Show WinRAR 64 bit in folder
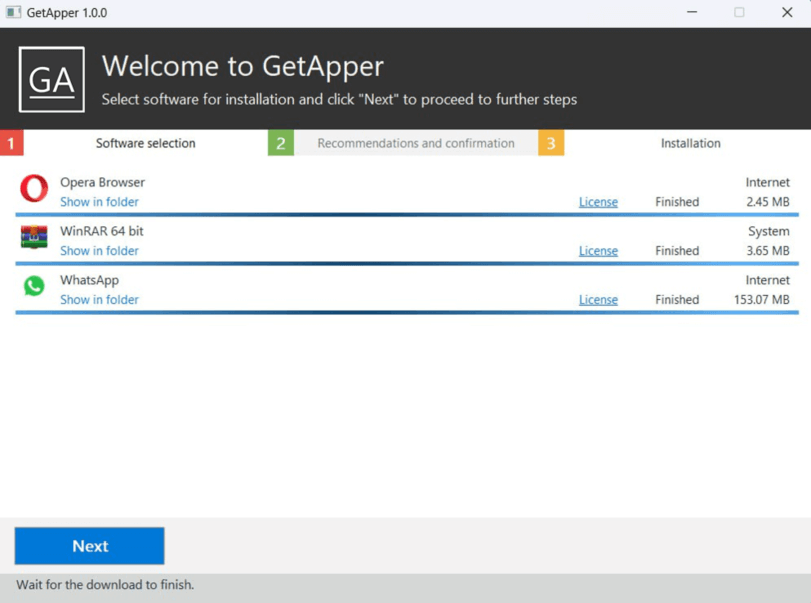Viewport: 811px width, 603px height. click(99, 251)
